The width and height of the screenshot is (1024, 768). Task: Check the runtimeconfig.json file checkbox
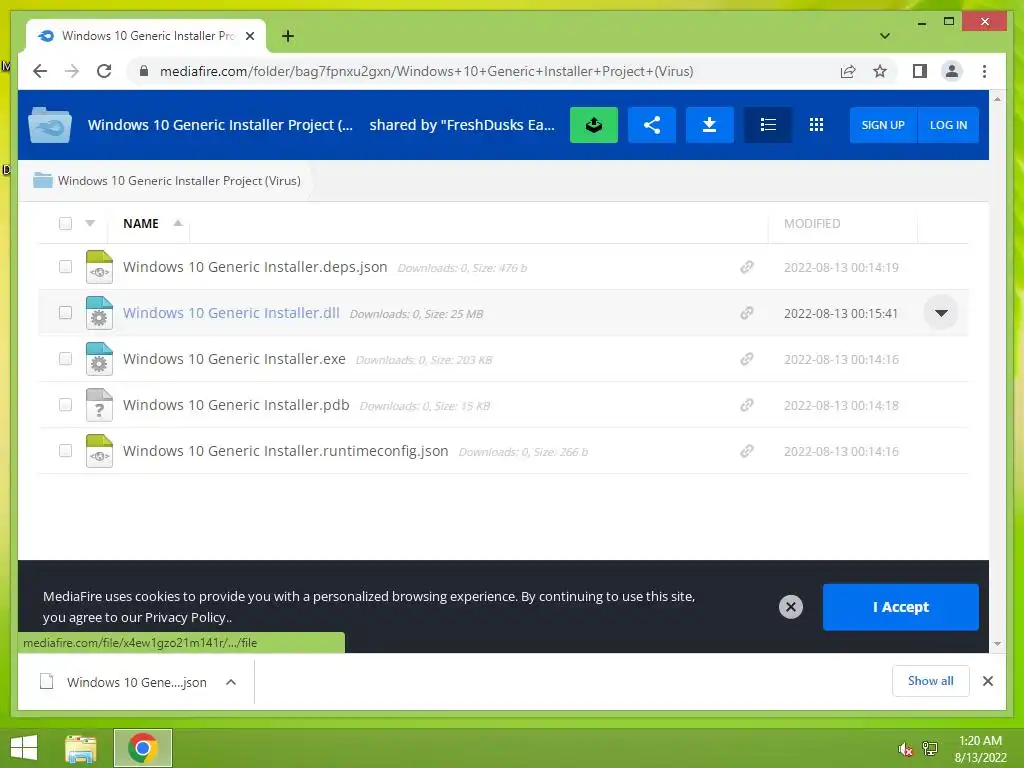pos(65,451)
